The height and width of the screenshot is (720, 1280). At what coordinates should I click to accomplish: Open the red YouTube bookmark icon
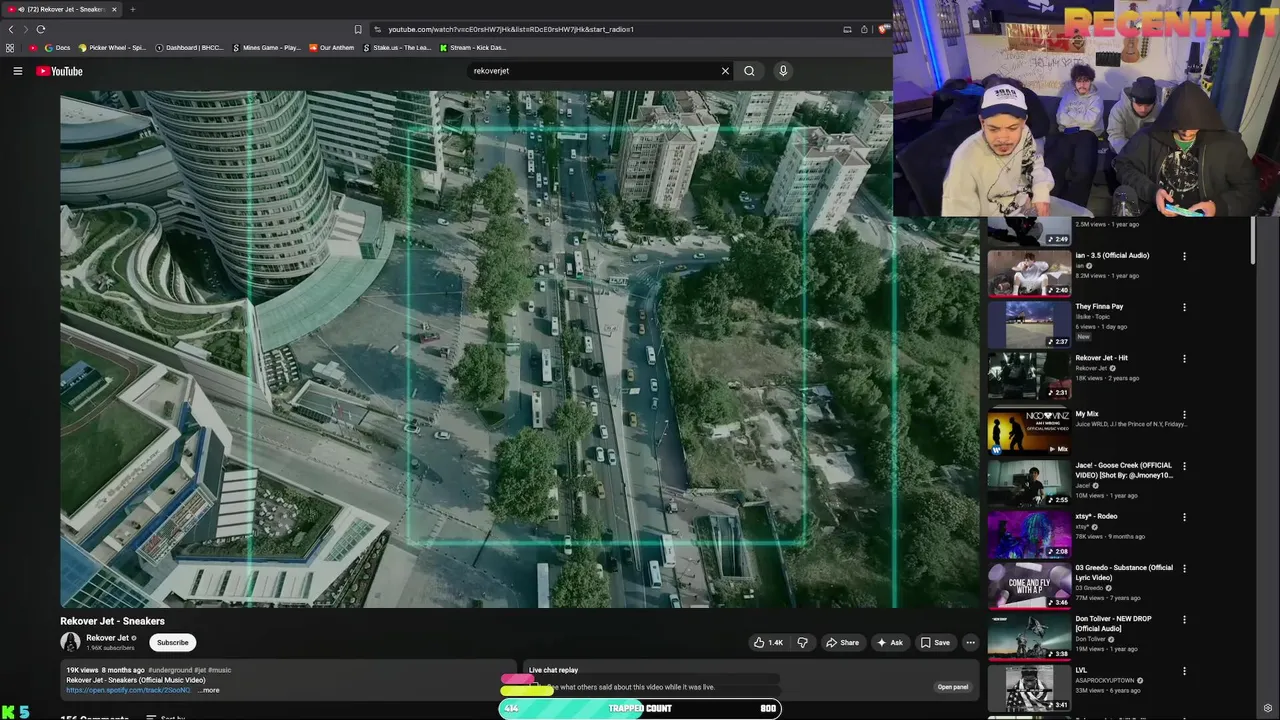pyautogui.click(x=33, y=48)
